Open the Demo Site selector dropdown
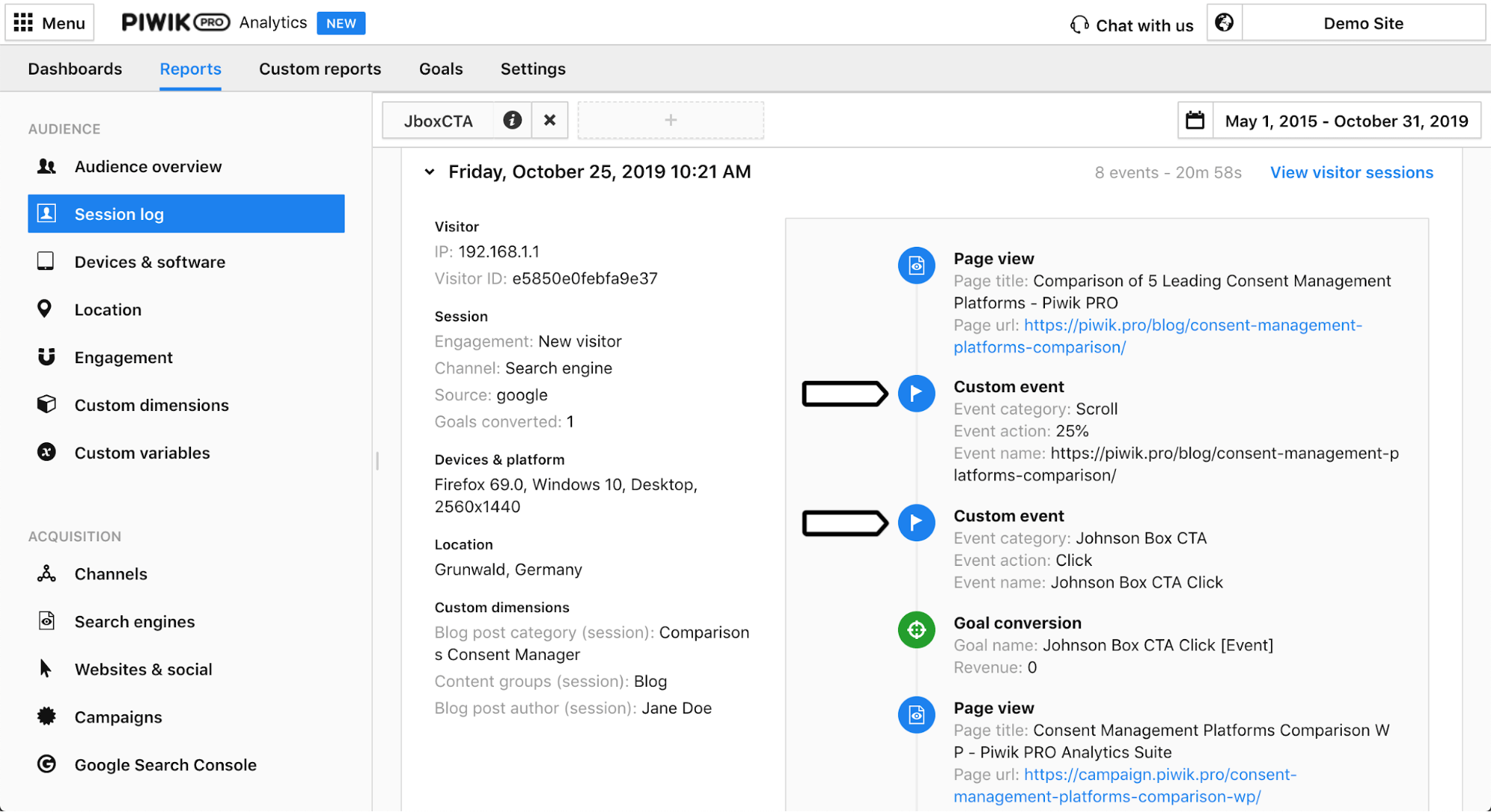The width and height of the screenshot is (1491, 812). click(1363, 23)
